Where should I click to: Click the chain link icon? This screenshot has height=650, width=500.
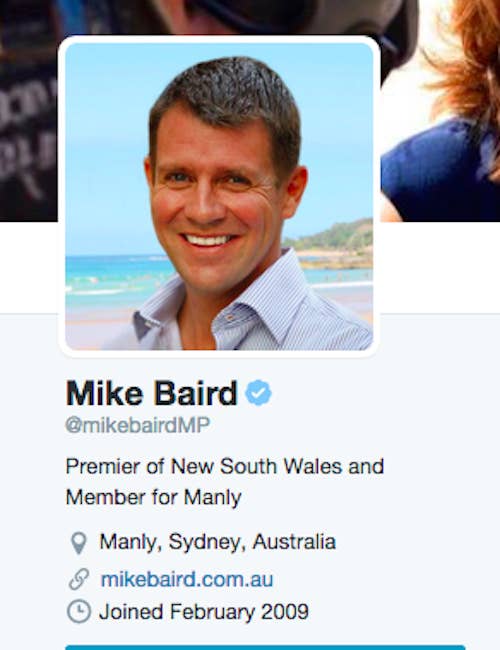coord(79,579)
